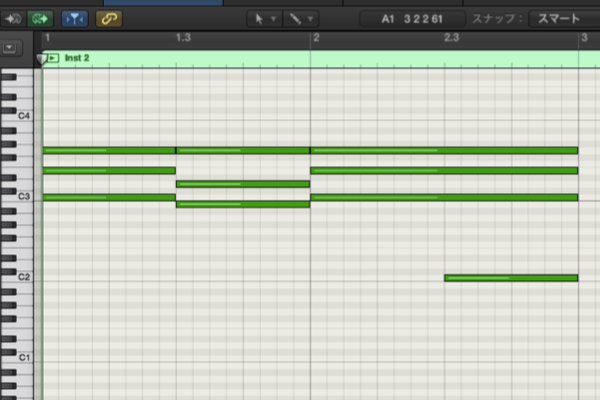Open the pencil command-click tool menu
The height and width of the screenshot is (400, 600).
(301, 19)
